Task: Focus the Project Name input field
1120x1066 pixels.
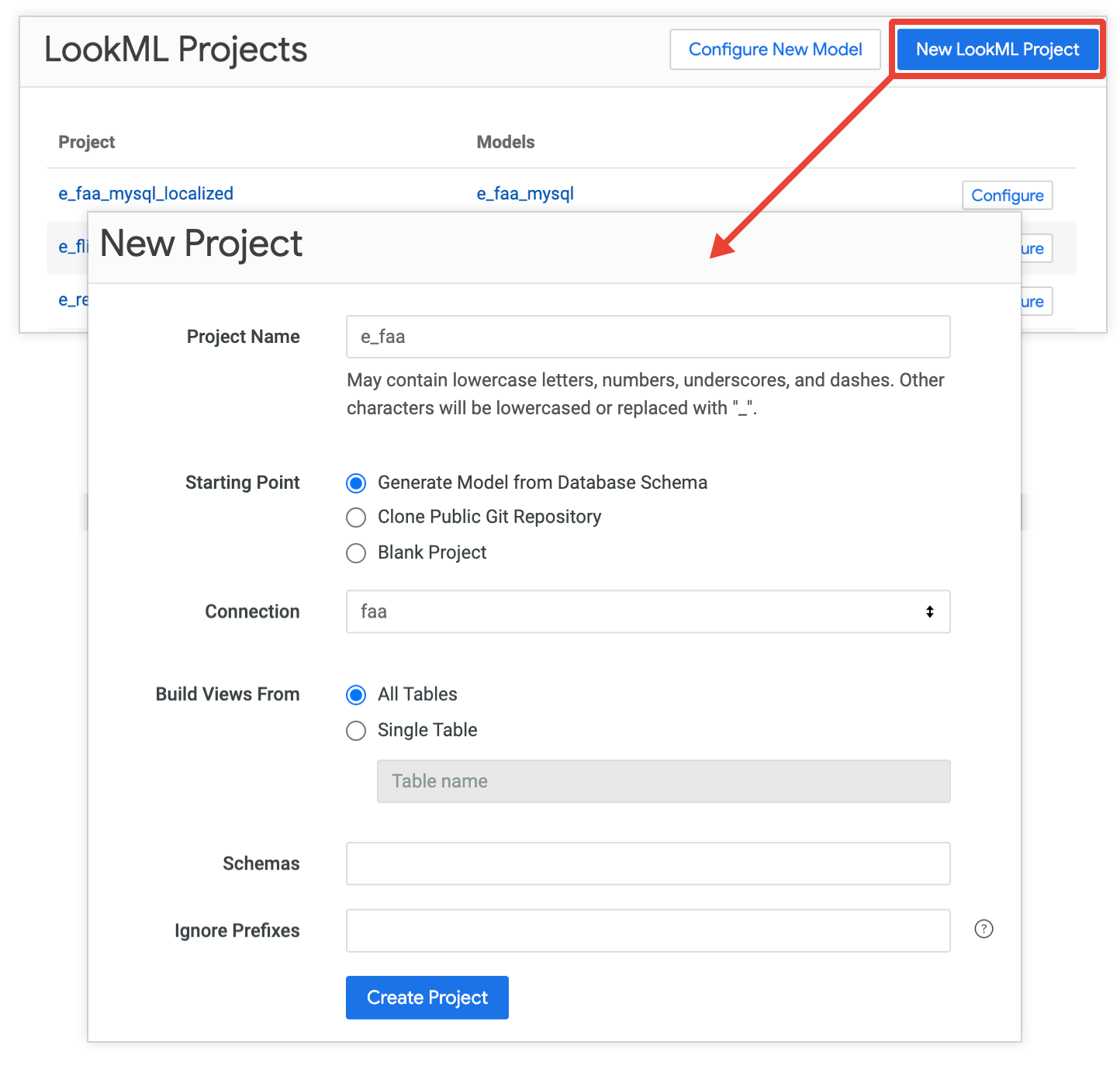Action: (648, 337)
